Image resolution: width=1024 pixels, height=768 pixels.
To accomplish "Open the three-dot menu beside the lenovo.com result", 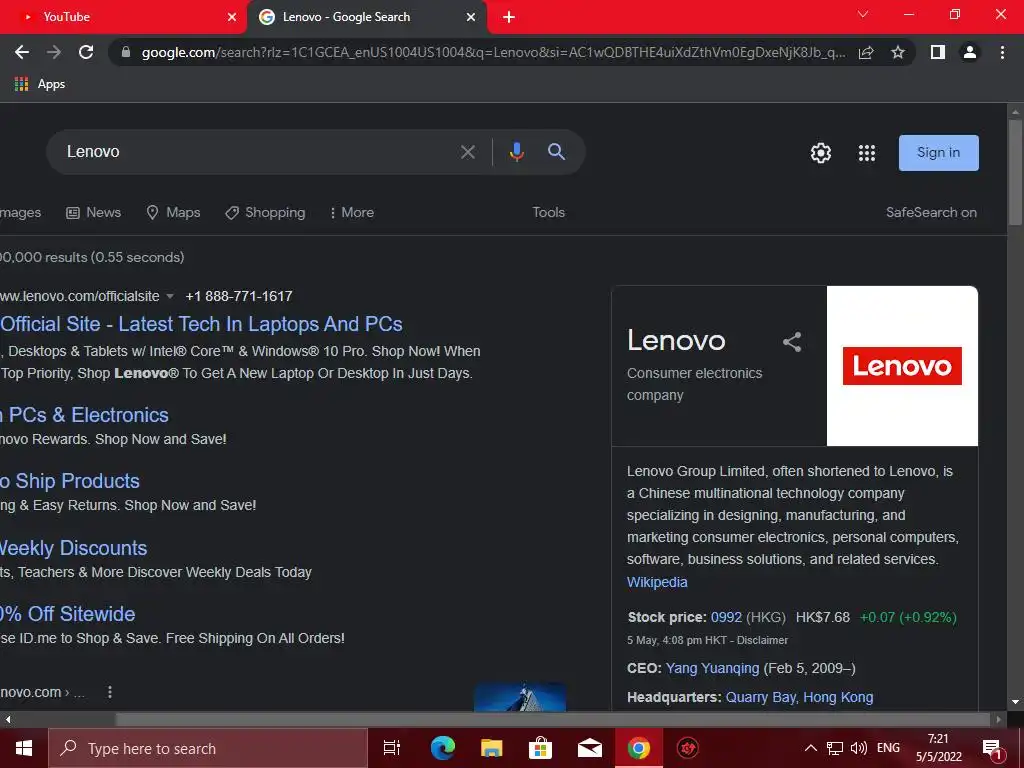I will click(x=110, y=692).
